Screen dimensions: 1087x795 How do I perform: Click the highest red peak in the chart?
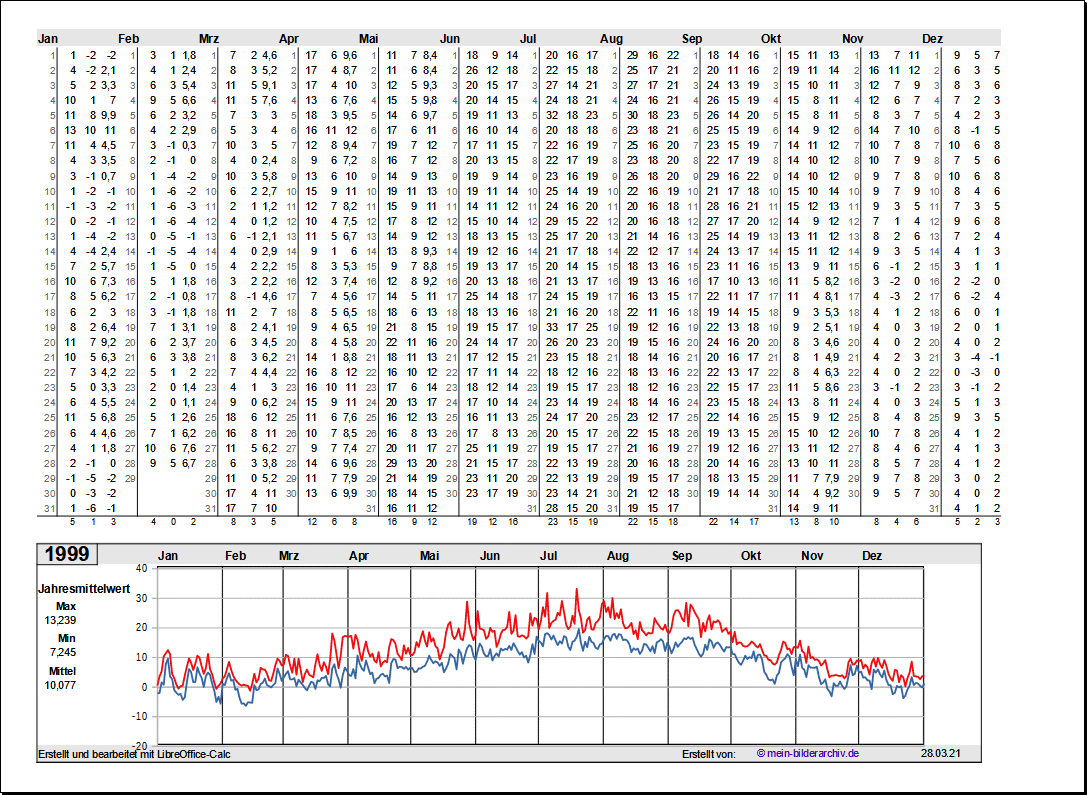576,590
